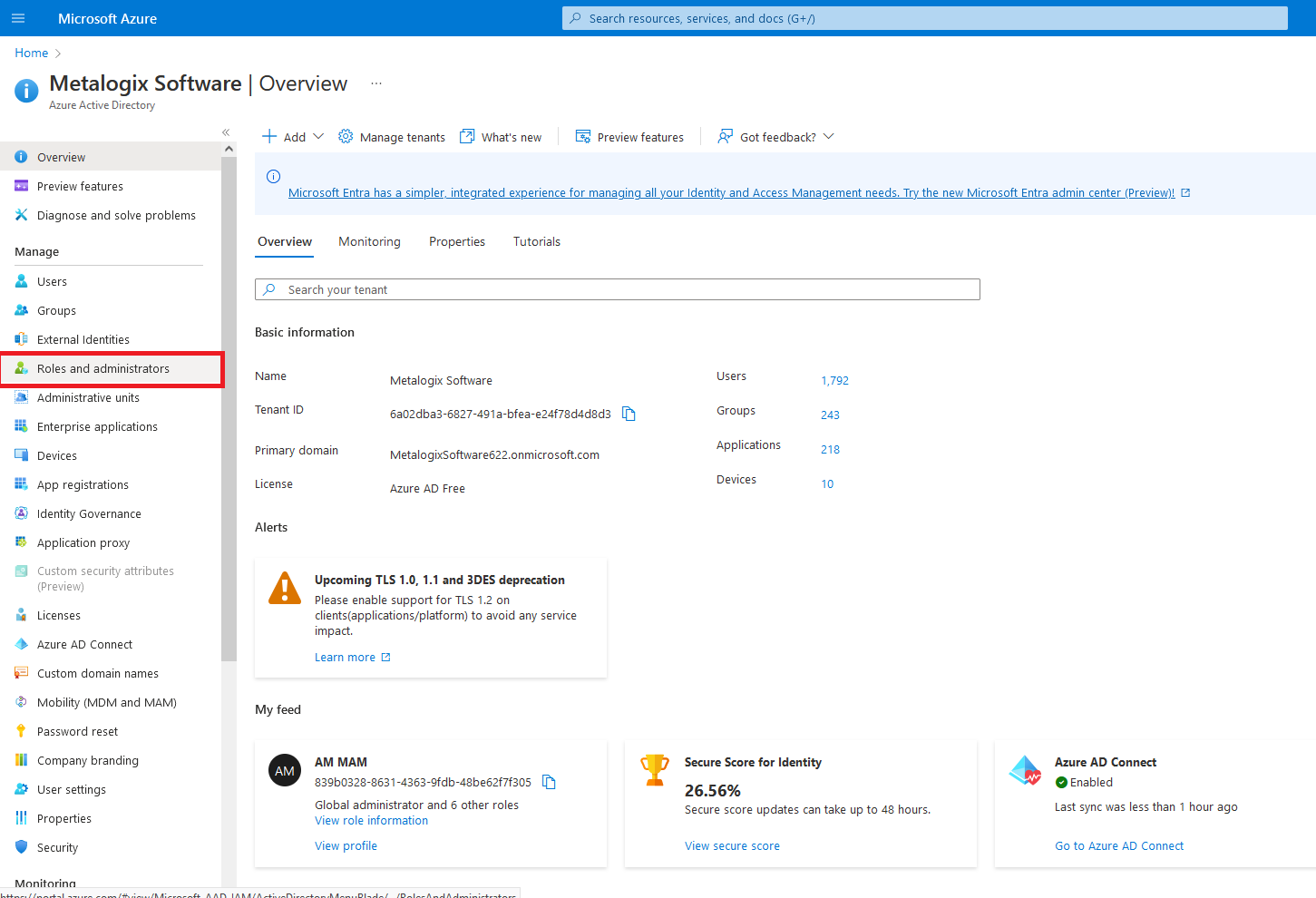Click the Manage tenants gear icon
The image size is (1316, 898).
tap(346, 137)
